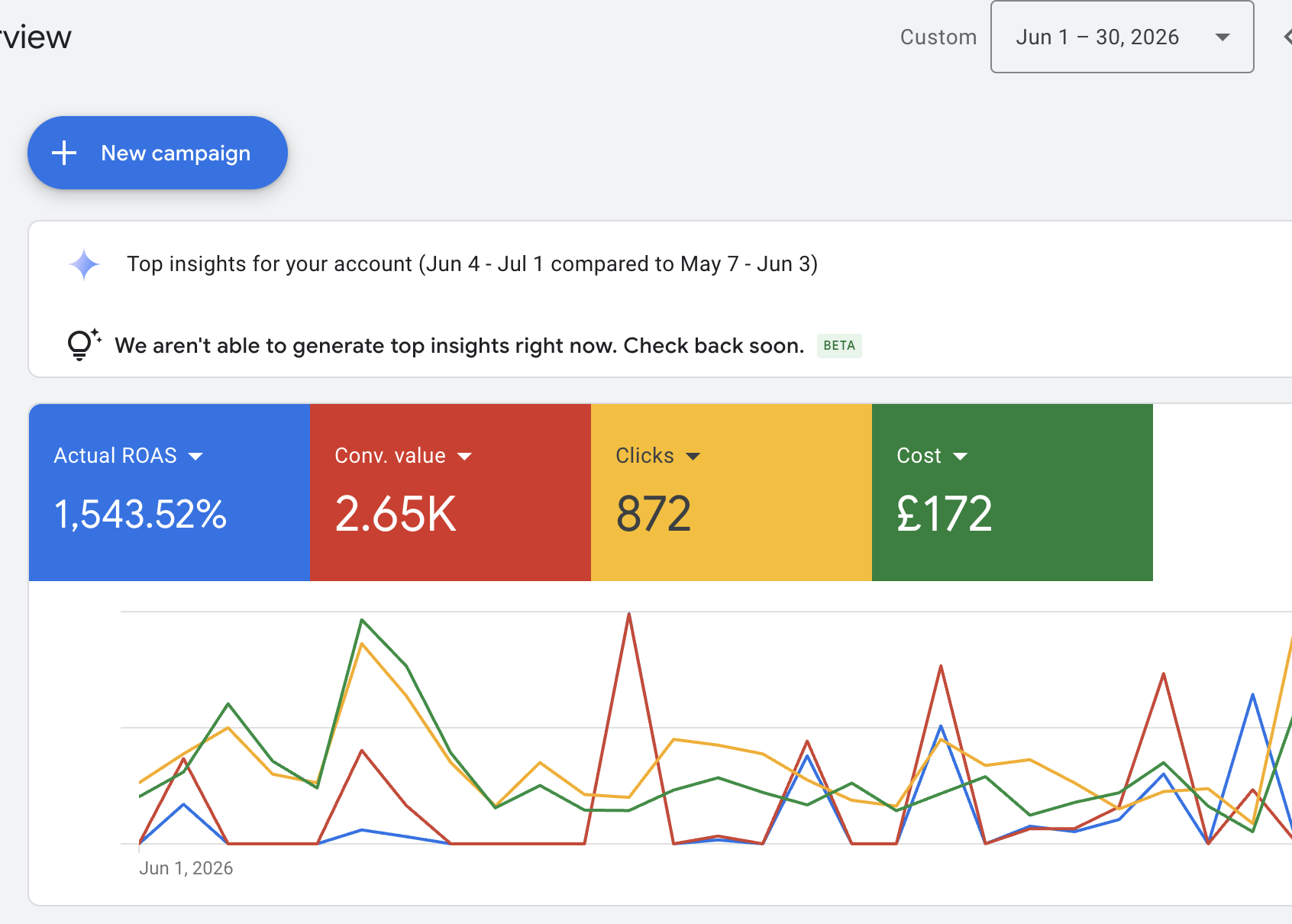
Task: Click the BETA badge label
Action: coord(839,345)
